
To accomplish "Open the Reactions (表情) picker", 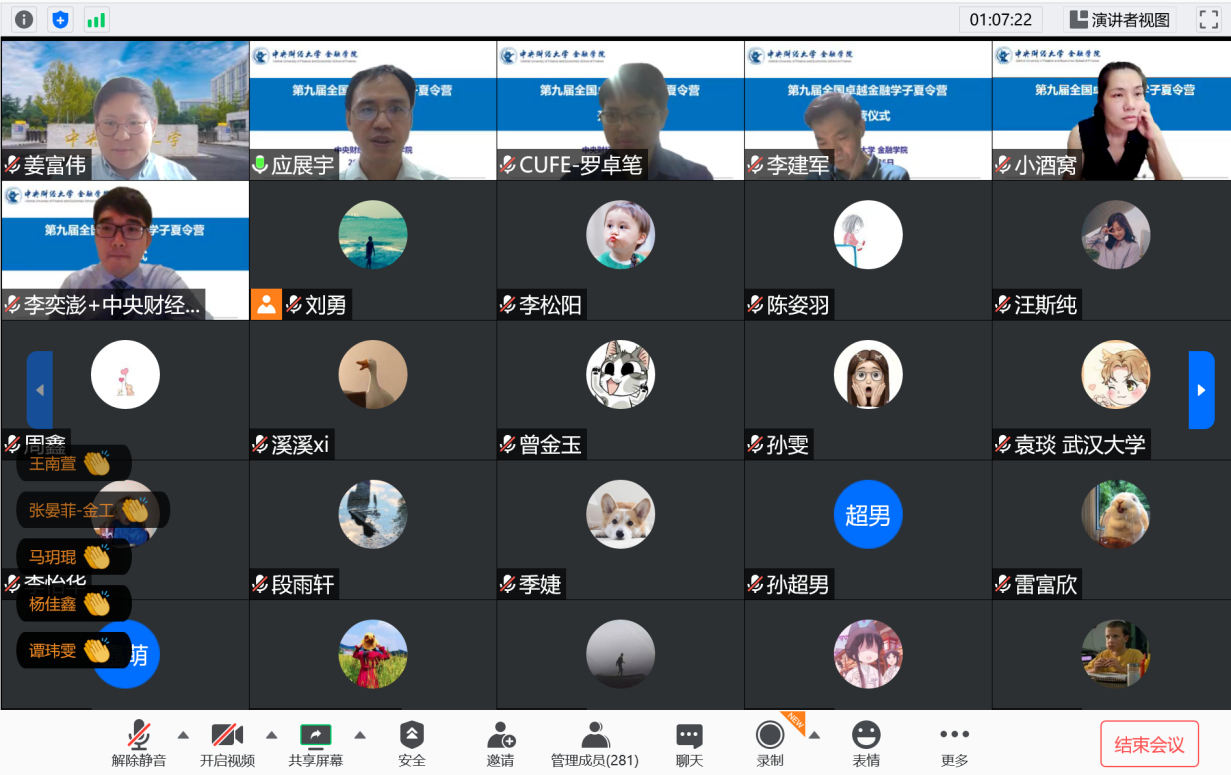I will 866,744.
